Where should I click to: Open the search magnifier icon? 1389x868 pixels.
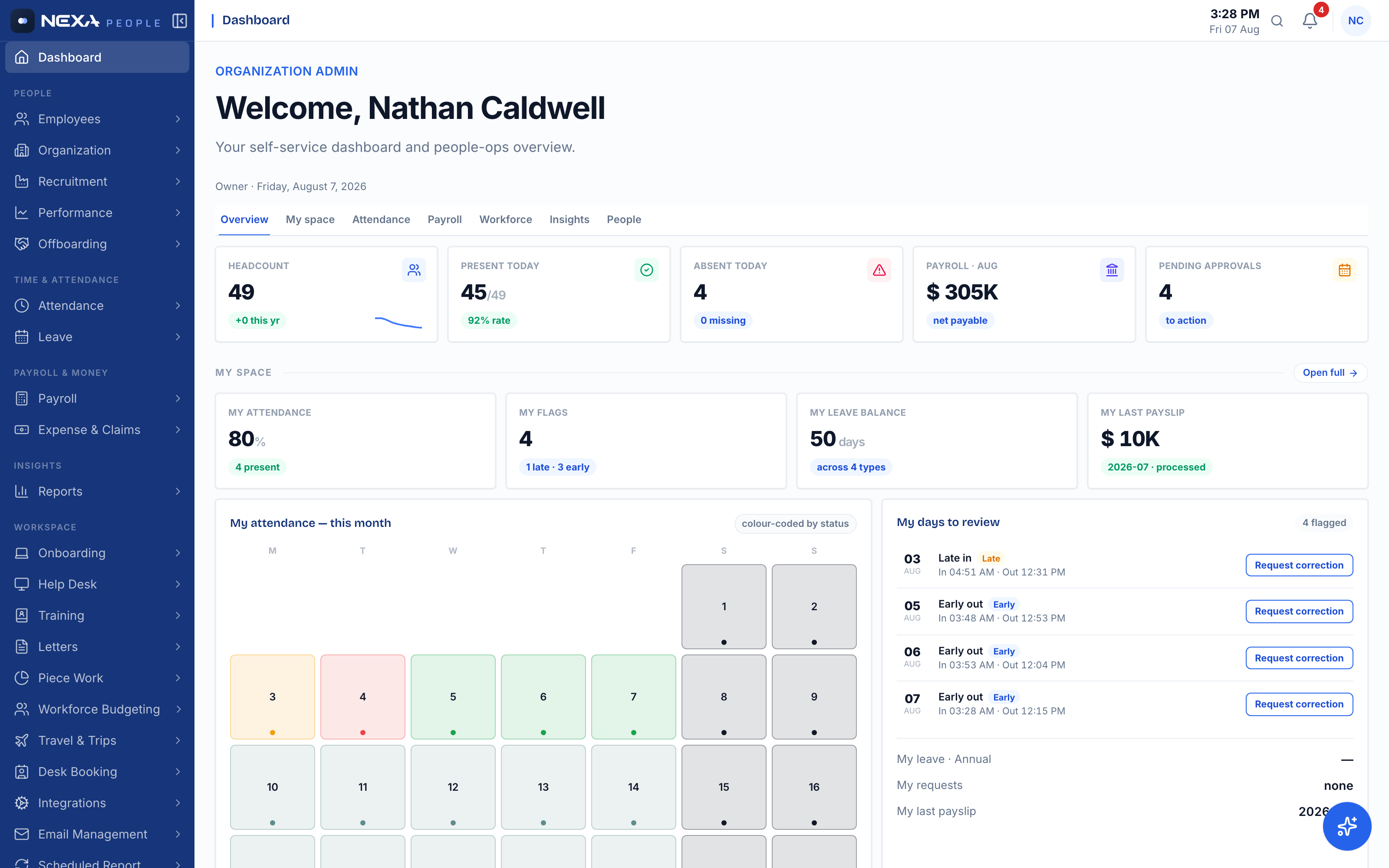[1277, 21]
